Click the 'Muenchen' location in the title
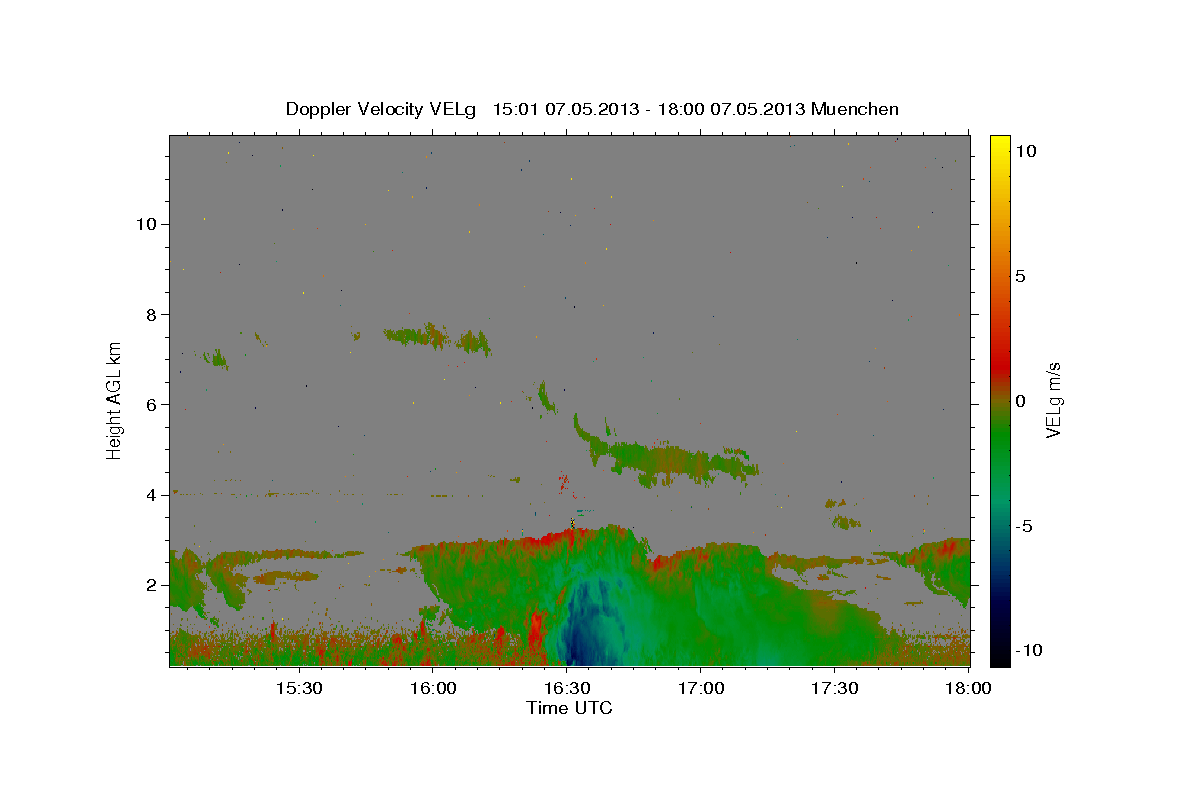This screenshot has height=800, width=1200. pos(855,109)
